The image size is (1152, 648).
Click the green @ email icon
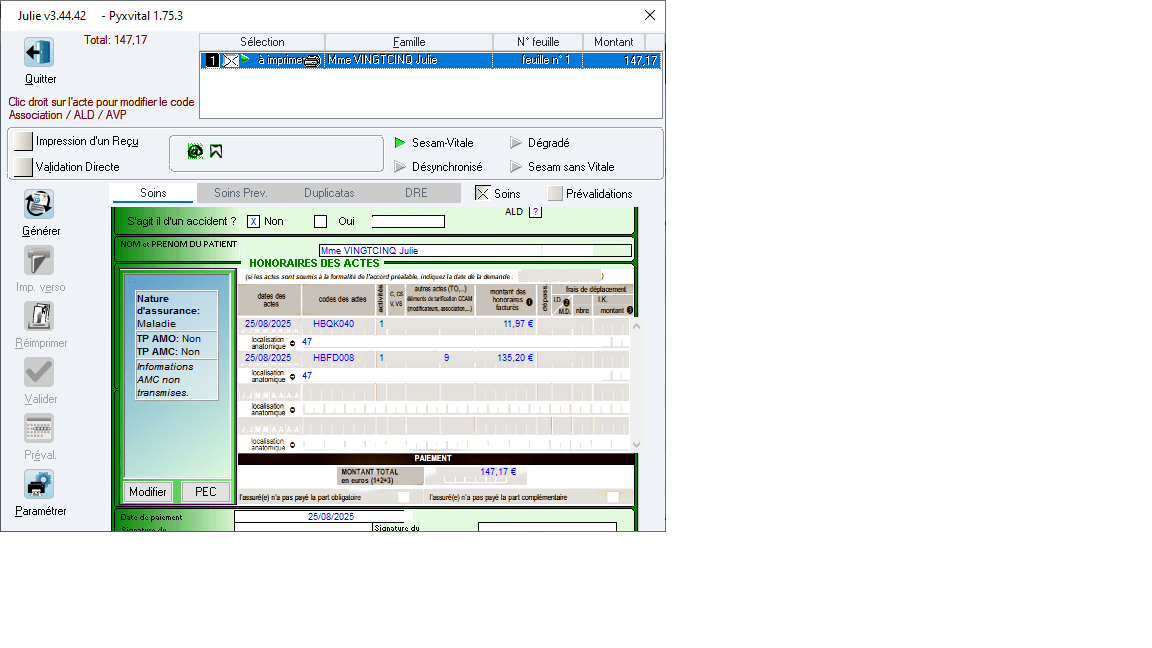(x=195, y=151)
